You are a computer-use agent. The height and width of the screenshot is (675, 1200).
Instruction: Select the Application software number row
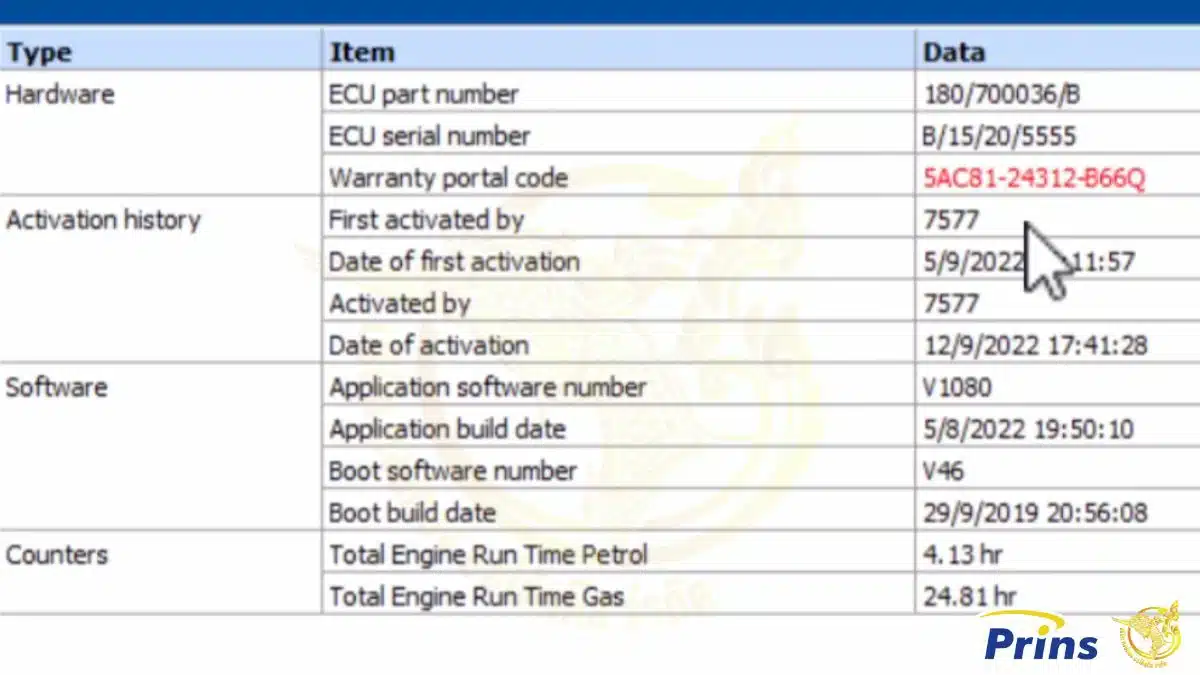[x=760, y=387]
